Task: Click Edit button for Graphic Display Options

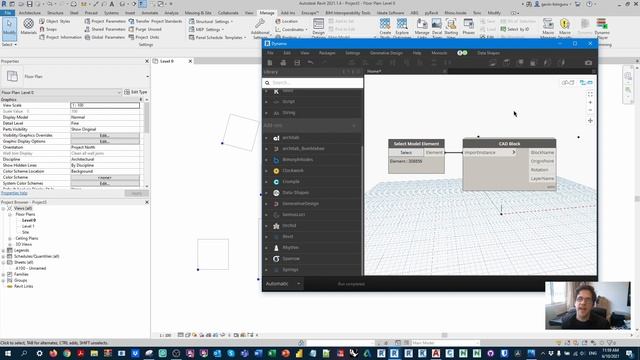Action: pos(105,141)
